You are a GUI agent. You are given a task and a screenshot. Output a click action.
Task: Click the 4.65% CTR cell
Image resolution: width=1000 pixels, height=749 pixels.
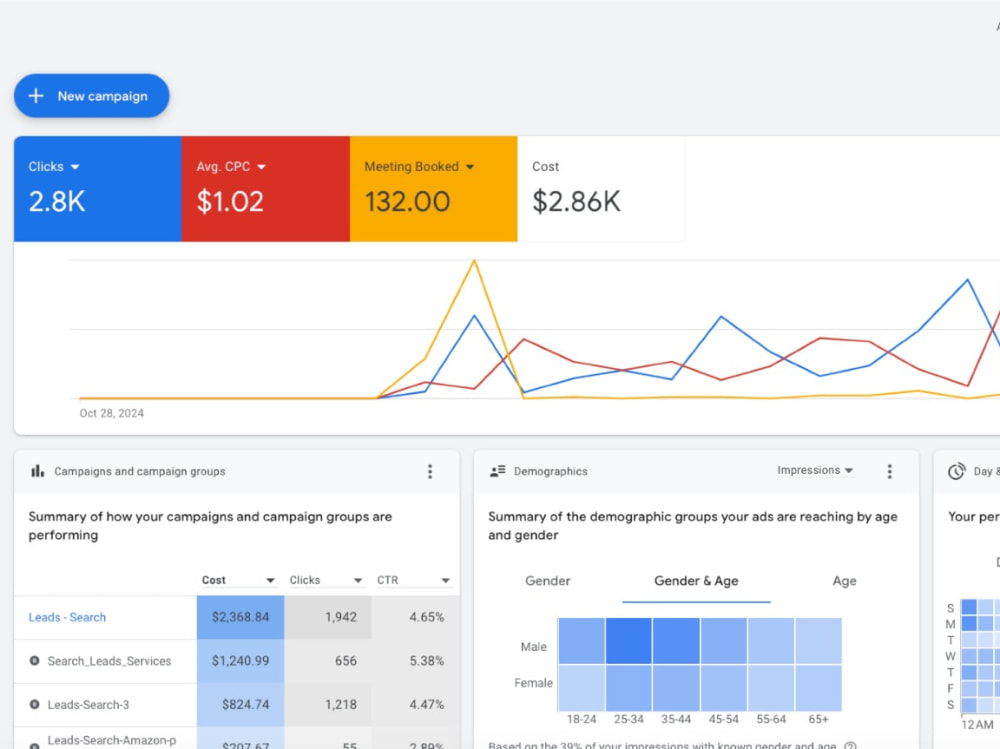coord(415,617)
